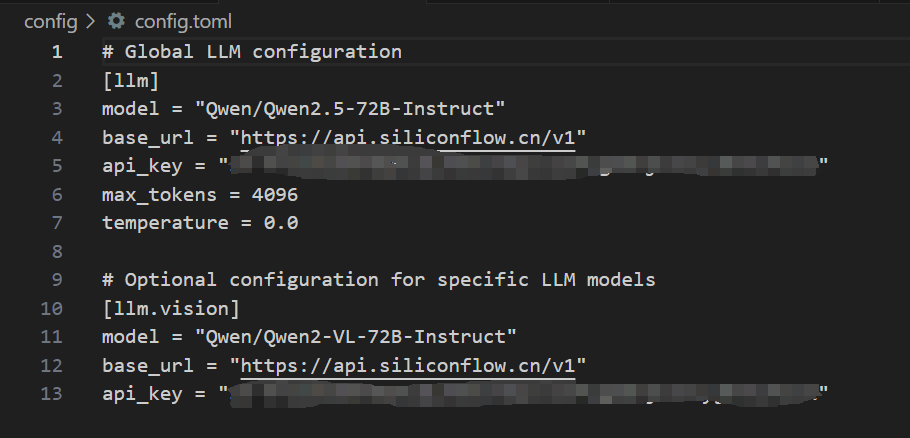Click the Optional configuration comment line
Viewport: 910px width, 438px height.
[x=378, y=279]
